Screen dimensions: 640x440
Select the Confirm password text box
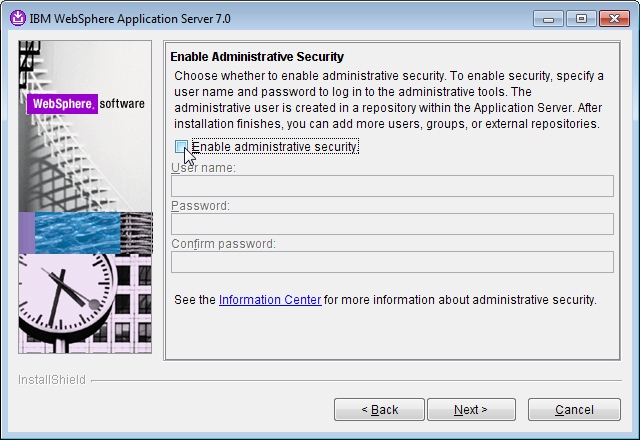click(x=392, y=262)
